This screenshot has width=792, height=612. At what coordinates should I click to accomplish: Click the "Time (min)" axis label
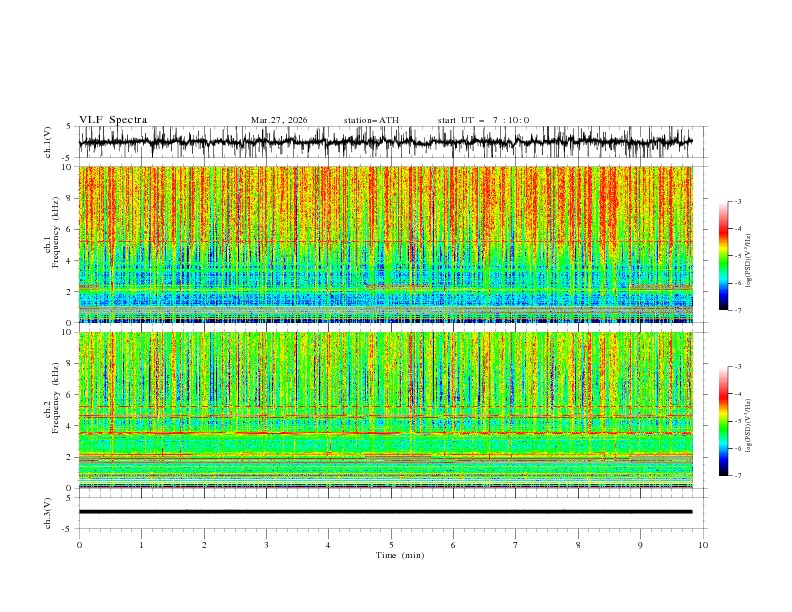pyautogui.click(x=400, y=555)
